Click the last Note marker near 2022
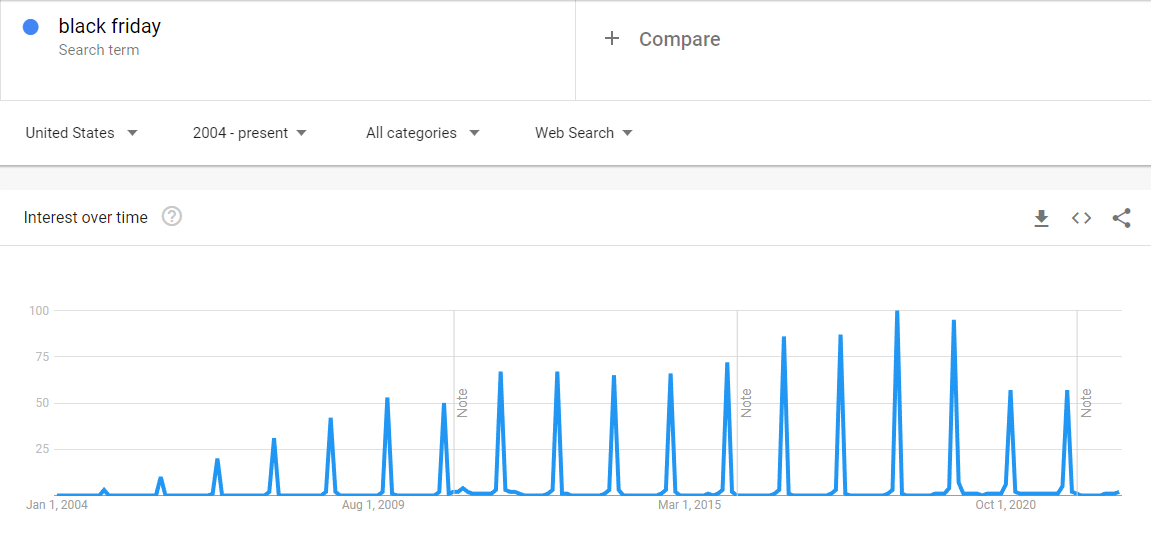The height and width of the screenshot is (536, 1151). coord(1086,402)
